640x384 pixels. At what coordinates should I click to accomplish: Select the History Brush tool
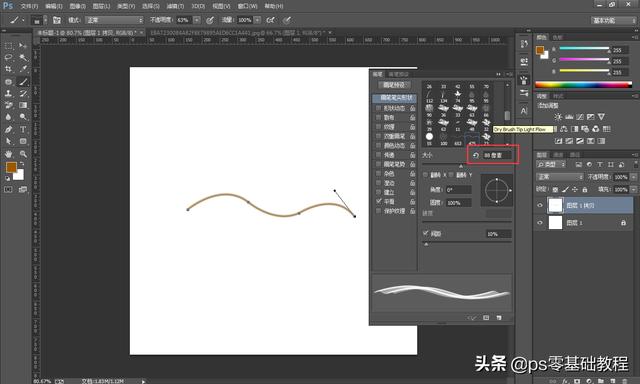point(23,93)
